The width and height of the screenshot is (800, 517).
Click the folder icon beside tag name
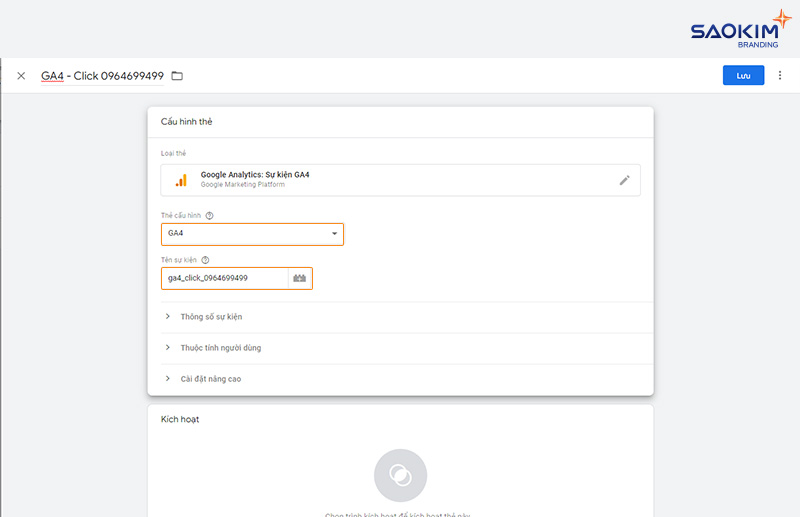click(177, 76)
